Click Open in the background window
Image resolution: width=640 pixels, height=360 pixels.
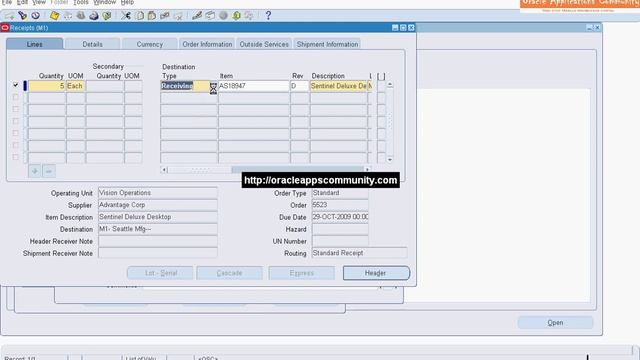[x=555, y=322]
